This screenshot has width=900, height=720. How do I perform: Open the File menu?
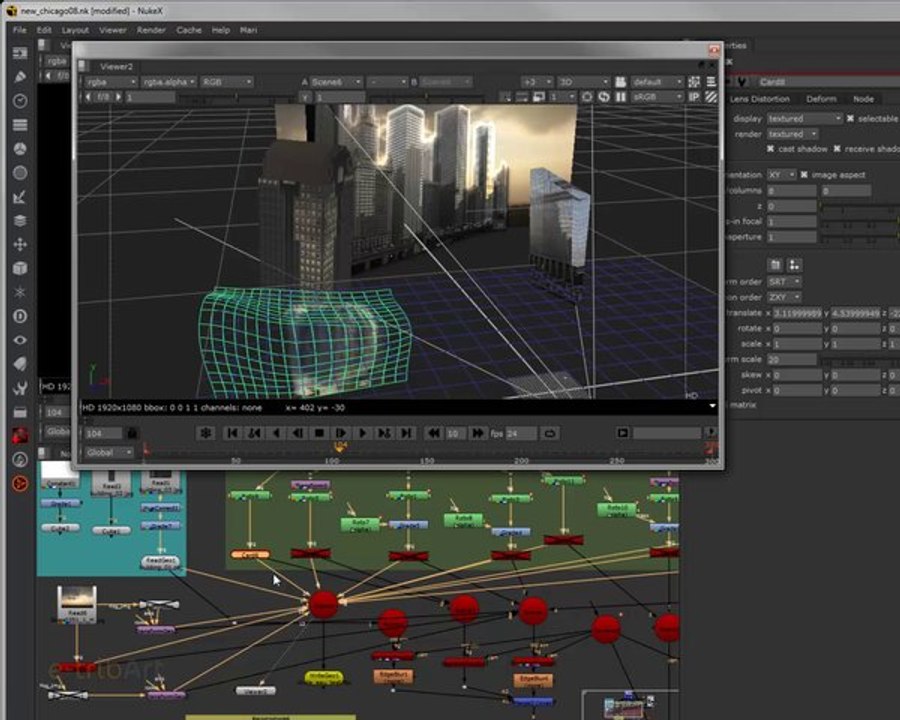(x=20, y=30)
